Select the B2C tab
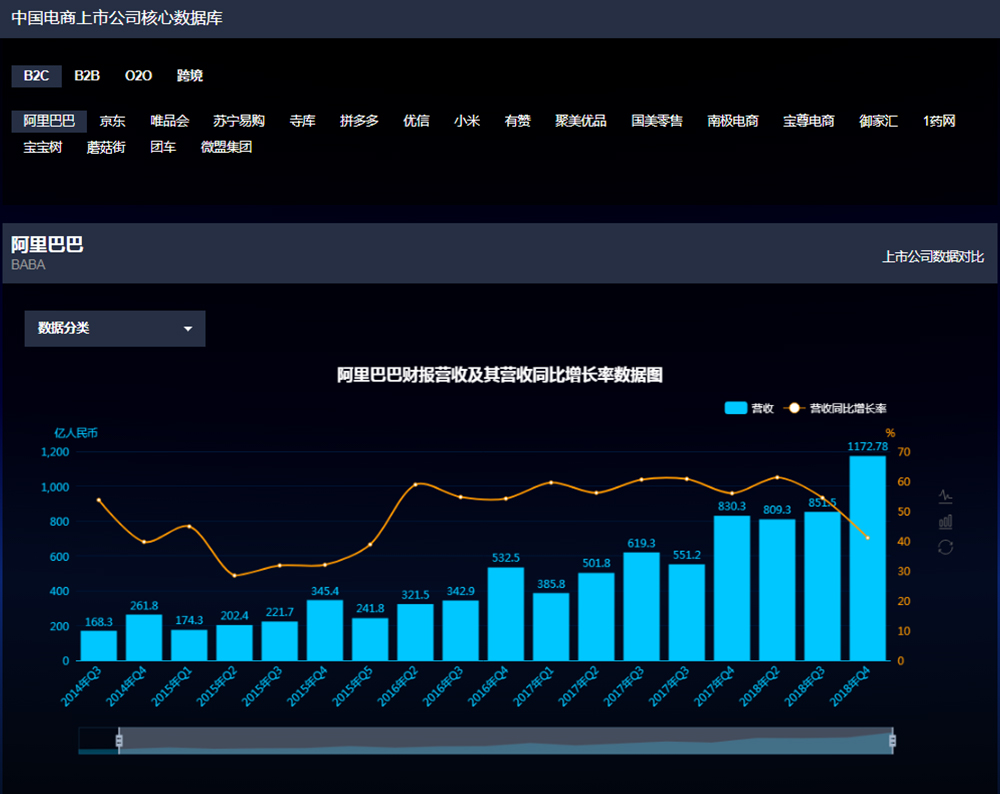 tap(36, 76)
